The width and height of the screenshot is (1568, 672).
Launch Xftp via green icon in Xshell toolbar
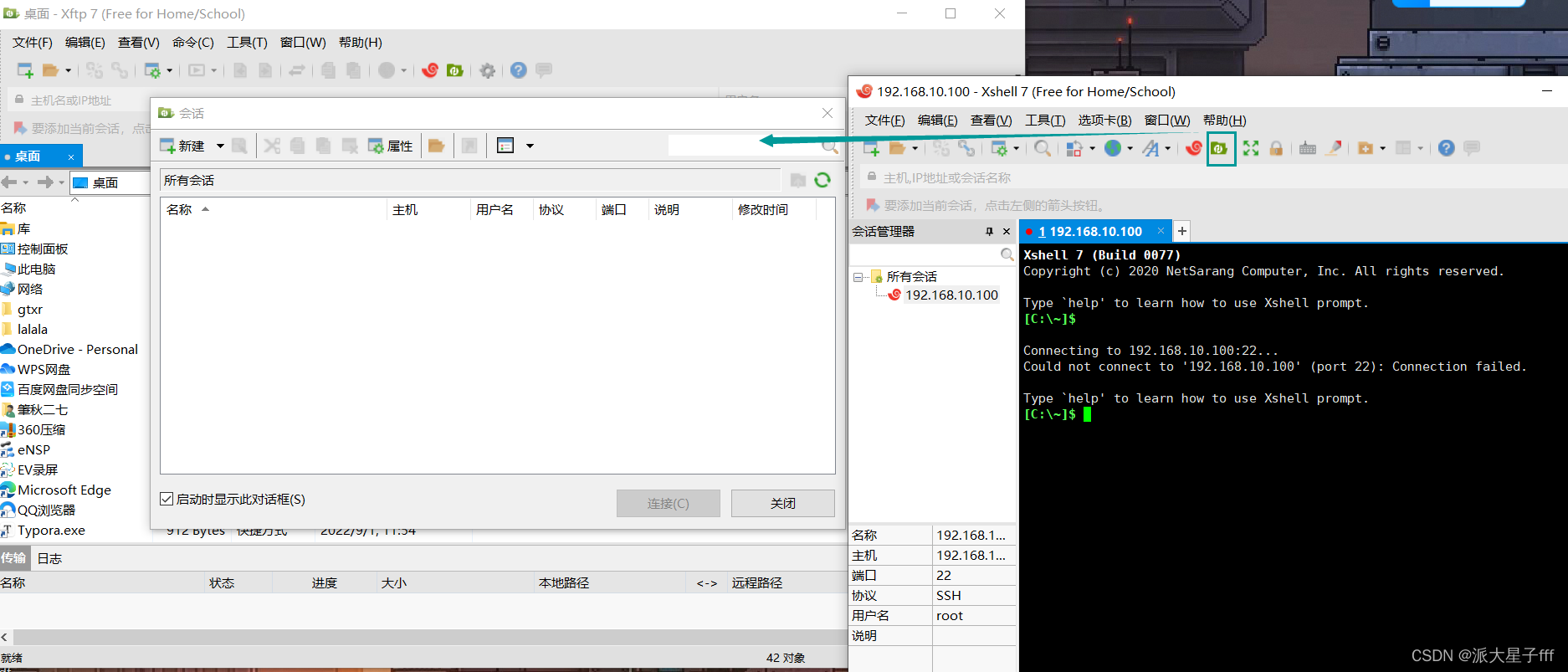(1220, 148)
